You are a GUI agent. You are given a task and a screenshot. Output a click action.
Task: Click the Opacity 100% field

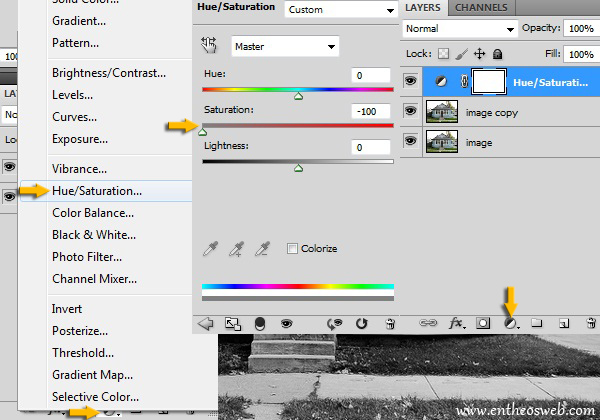point(582,29)
